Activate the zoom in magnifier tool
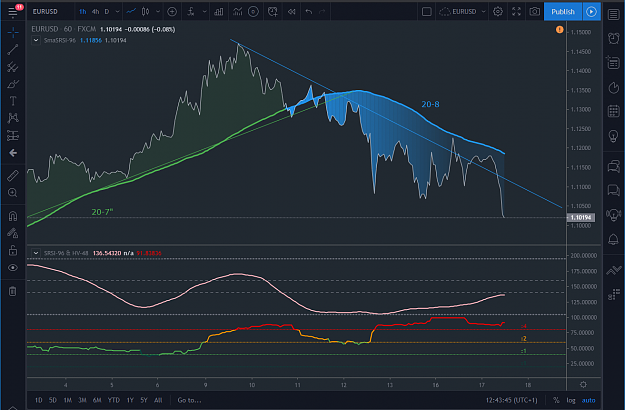625x410 pixels. point(13,193)
